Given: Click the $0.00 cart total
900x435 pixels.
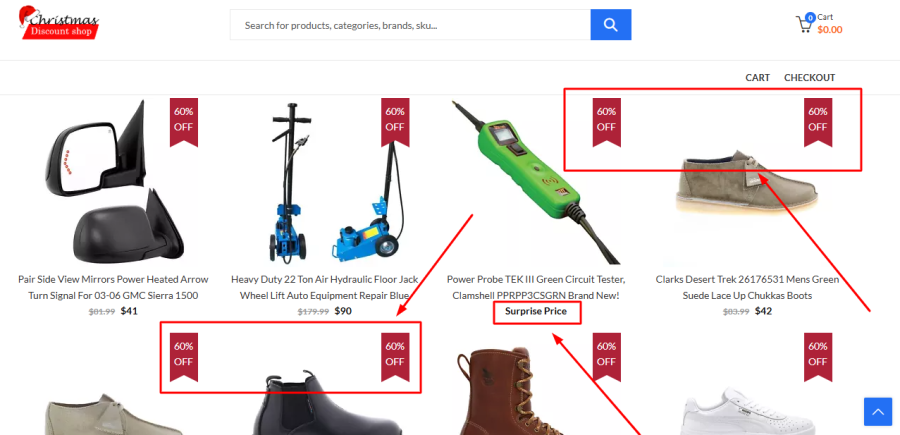Looking at the screenshot, I should click(829, 30).
